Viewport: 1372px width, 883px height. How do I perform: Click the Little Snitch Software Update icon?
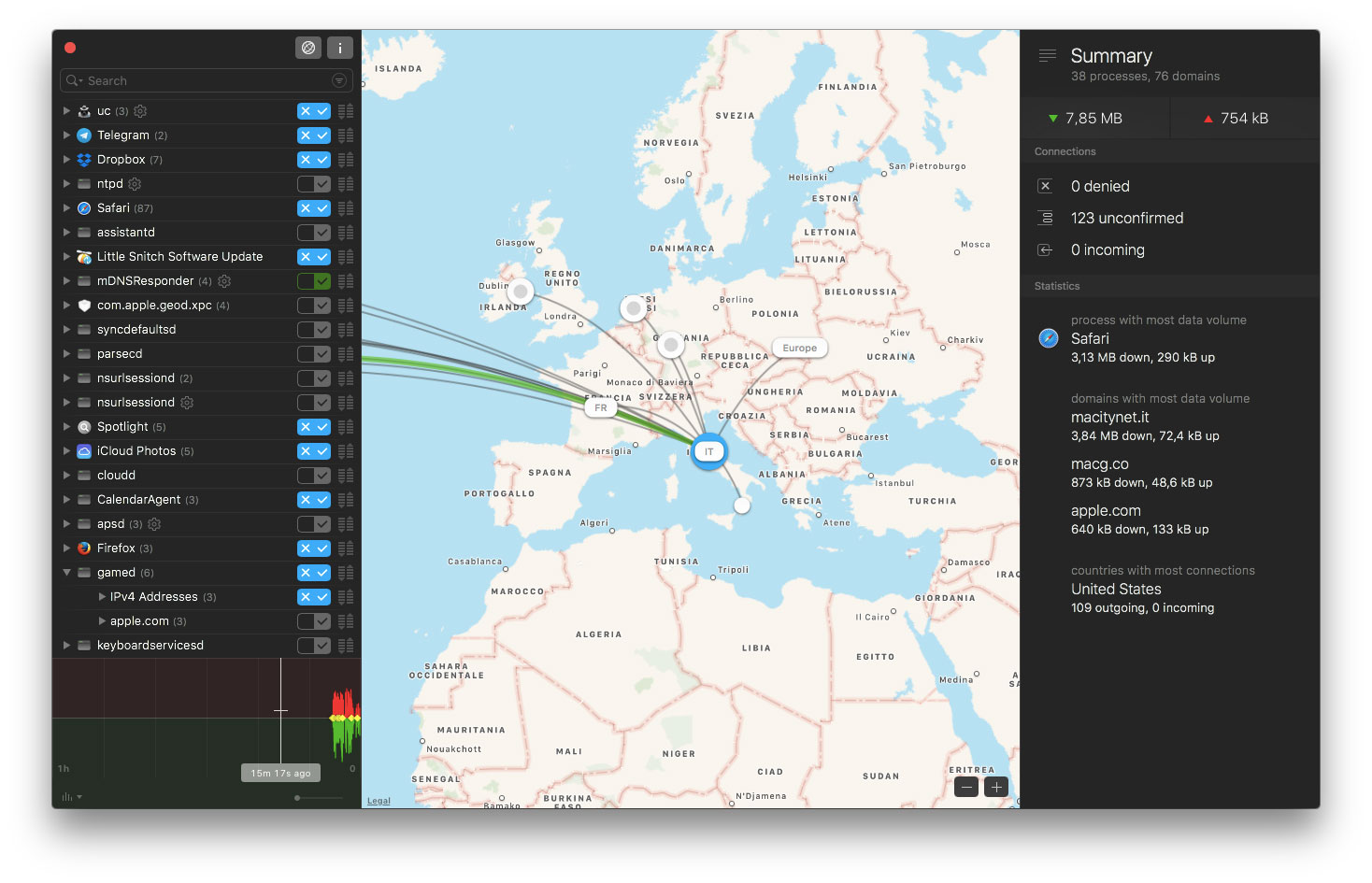point(84,257)
